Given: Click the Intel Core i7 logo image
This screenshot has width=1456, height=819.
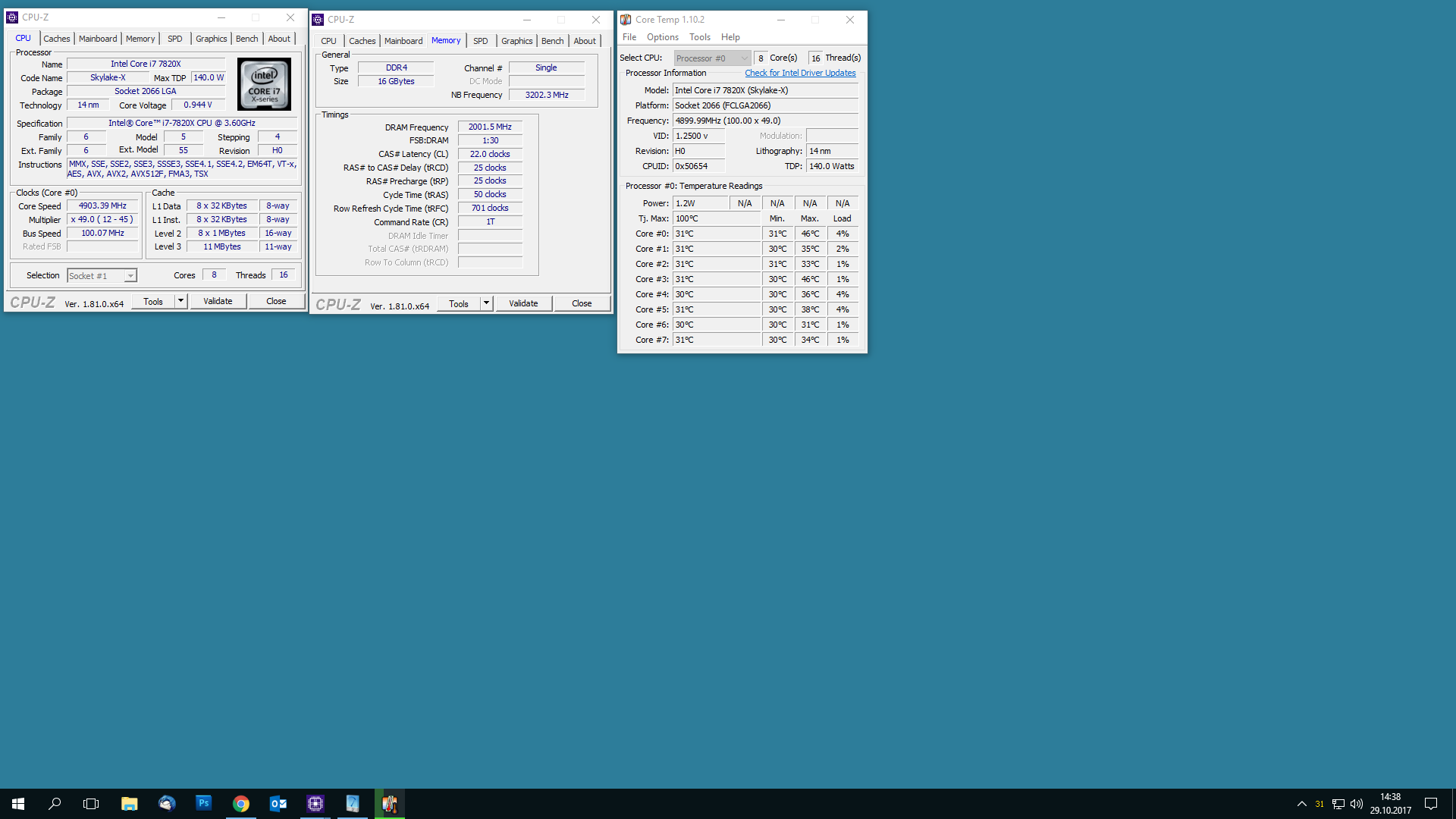Looking at the screenshot, I should [x=265, y=84].
